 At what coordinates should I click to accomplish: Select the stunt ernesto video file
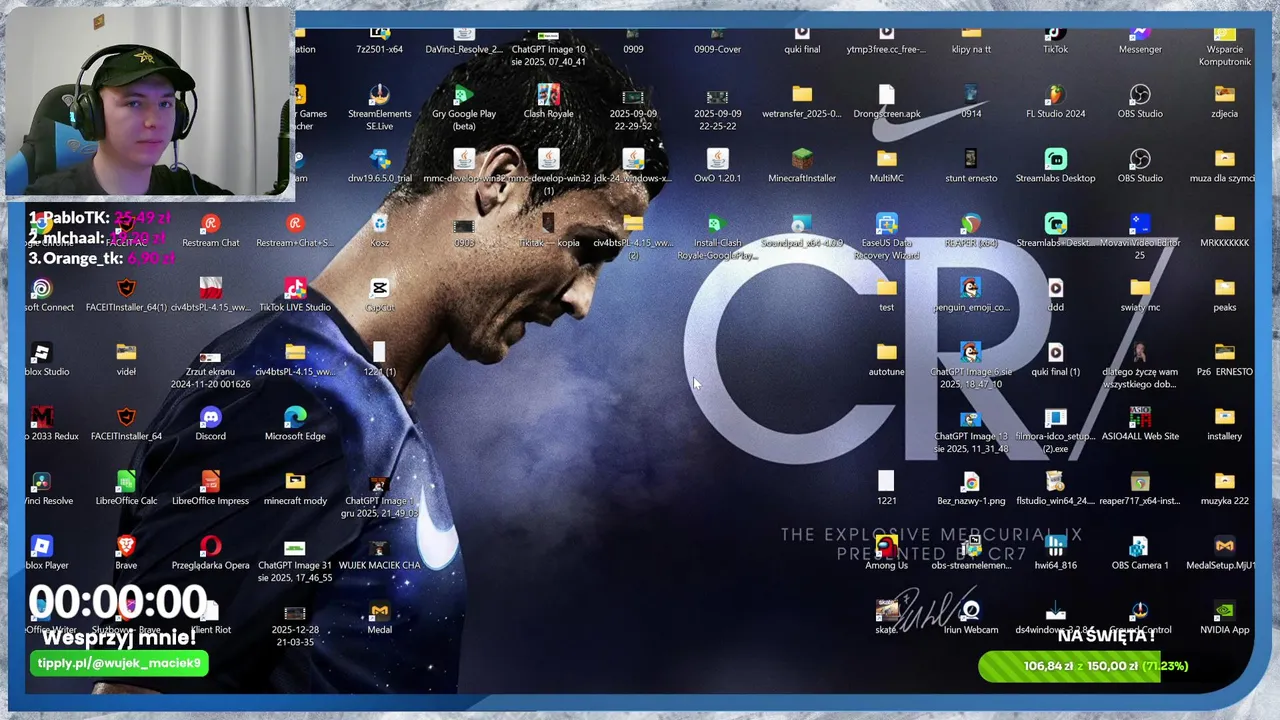[x=971, y=165]
